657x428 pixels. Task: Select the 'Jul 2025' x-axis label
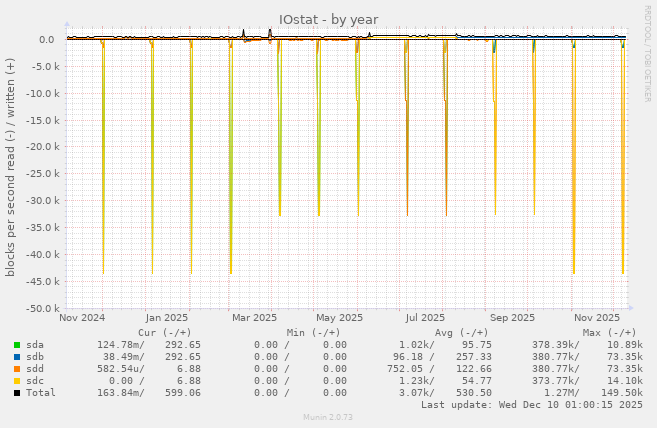coord(427,318)
